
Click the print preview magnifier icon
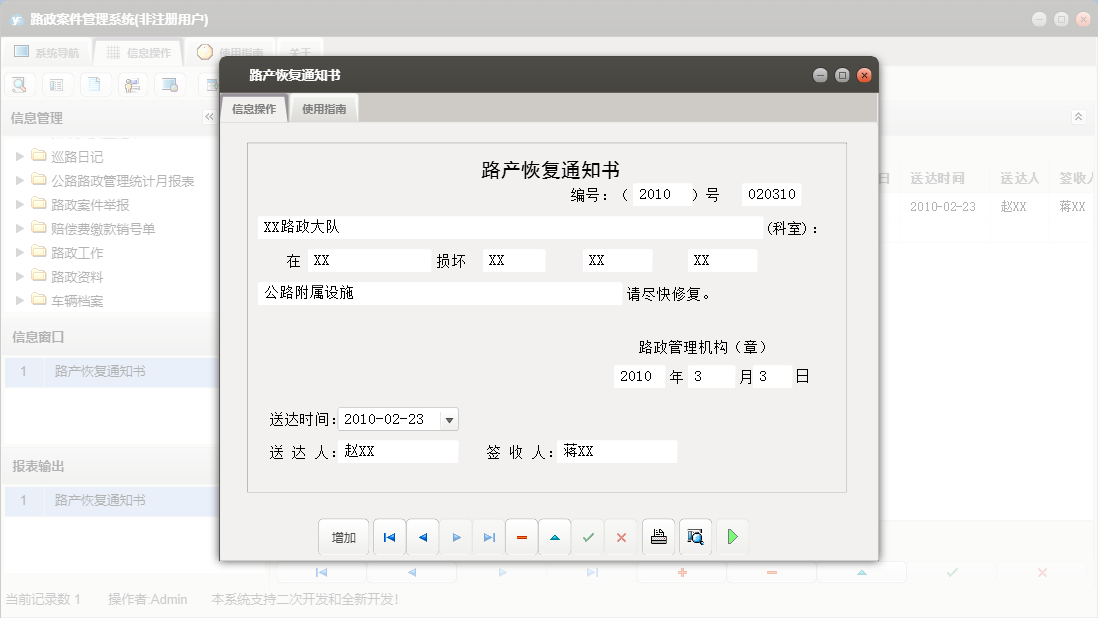(x=694, y=537)
